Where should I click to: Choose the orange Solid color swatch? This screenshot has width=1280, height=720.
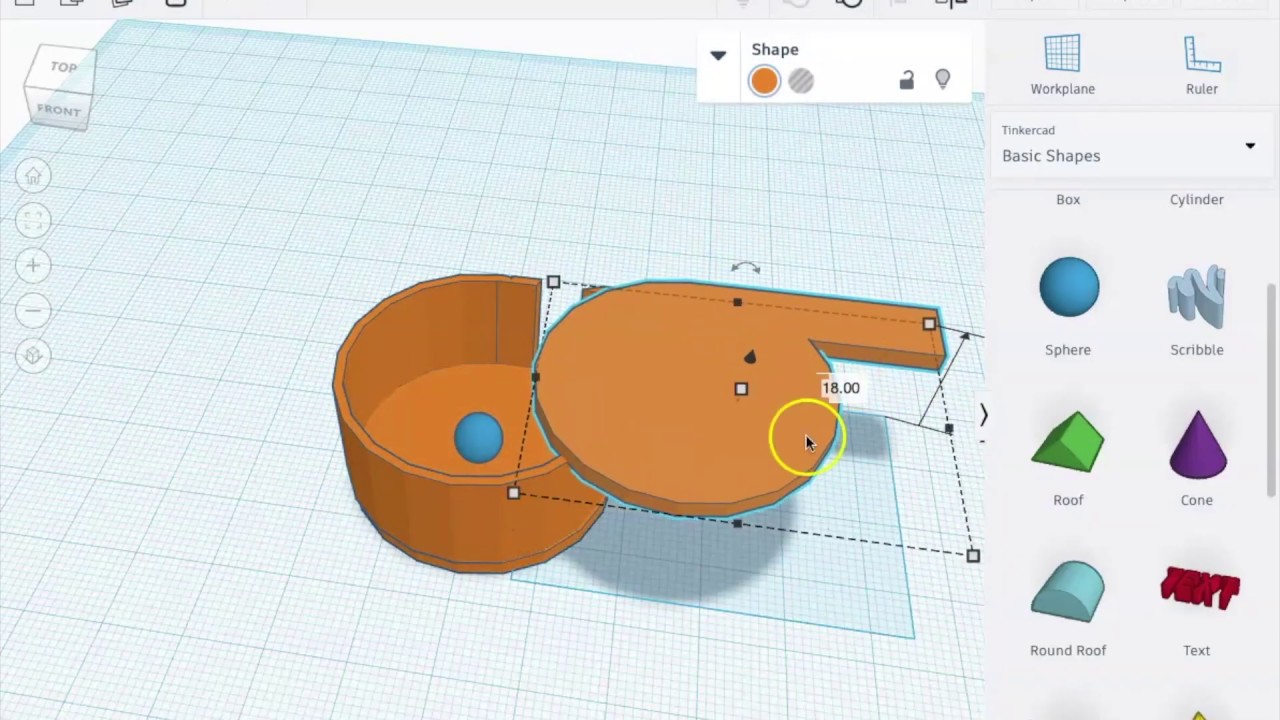pos(764,81)
